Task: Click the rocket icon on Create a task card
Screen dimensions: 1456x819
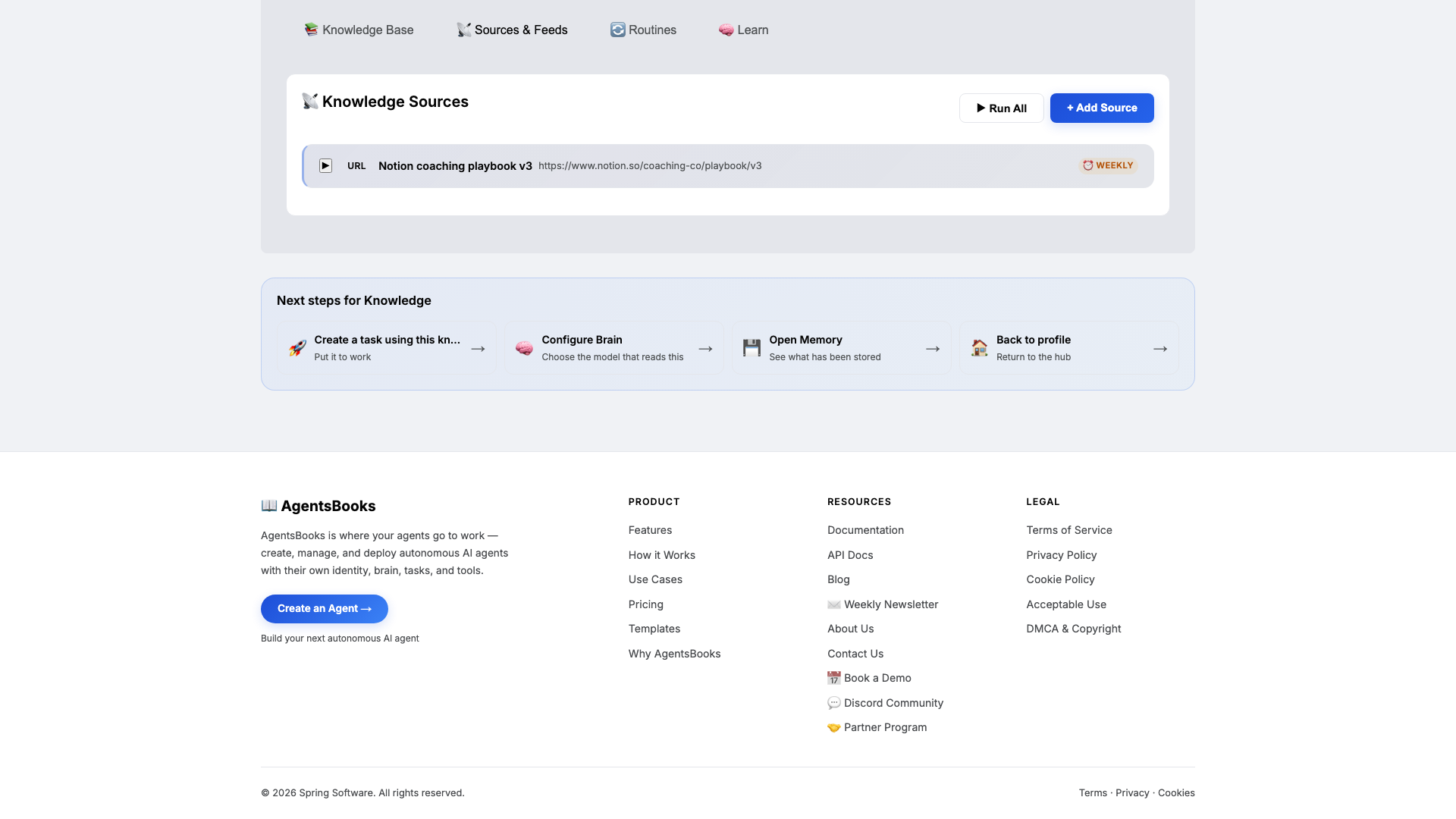Action: 297,348
